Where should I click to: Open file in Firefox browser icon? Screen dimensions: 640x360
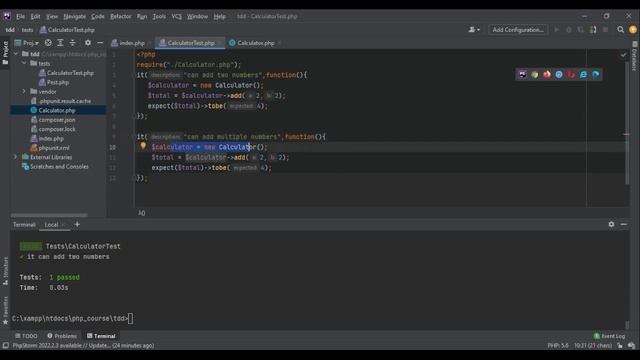click(x=547, y=74)
